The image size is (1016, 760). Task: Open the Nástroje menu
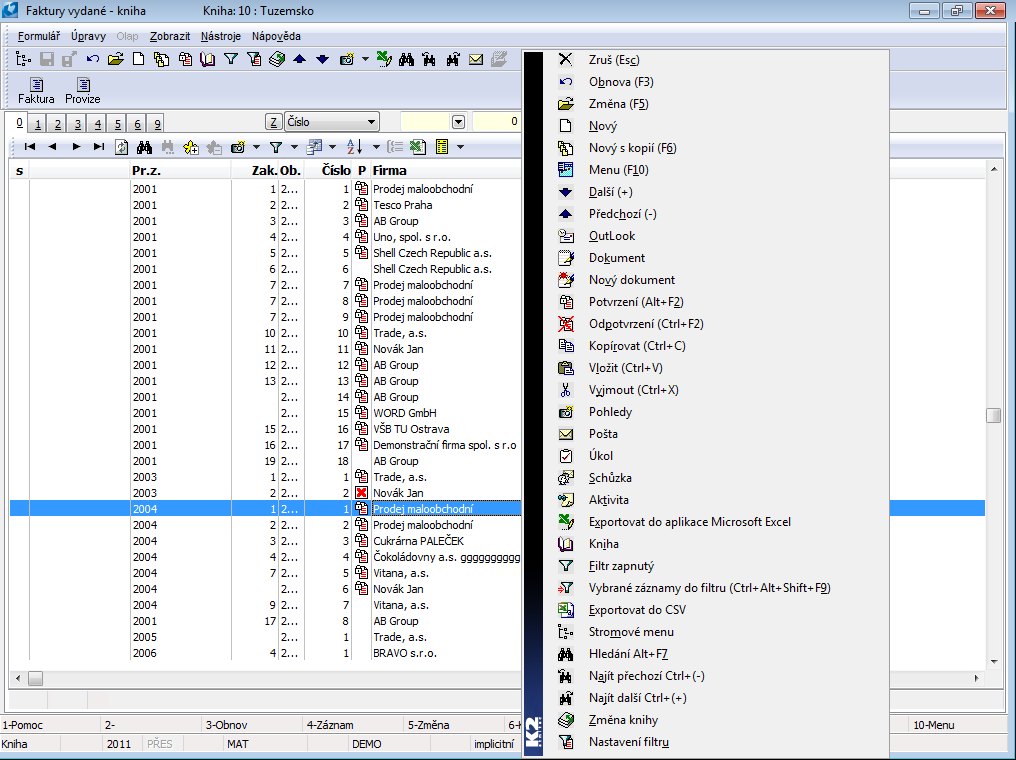[220, 36]
